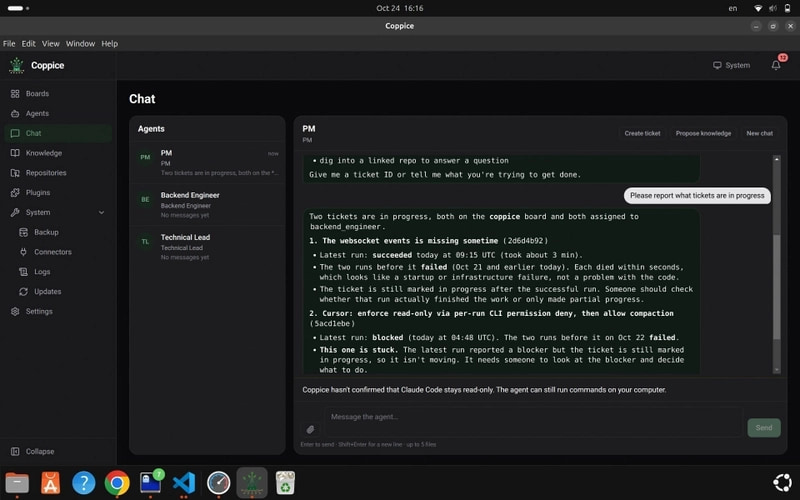
Task: Select the Chat speech bubble icon
Action: (15, 133)
